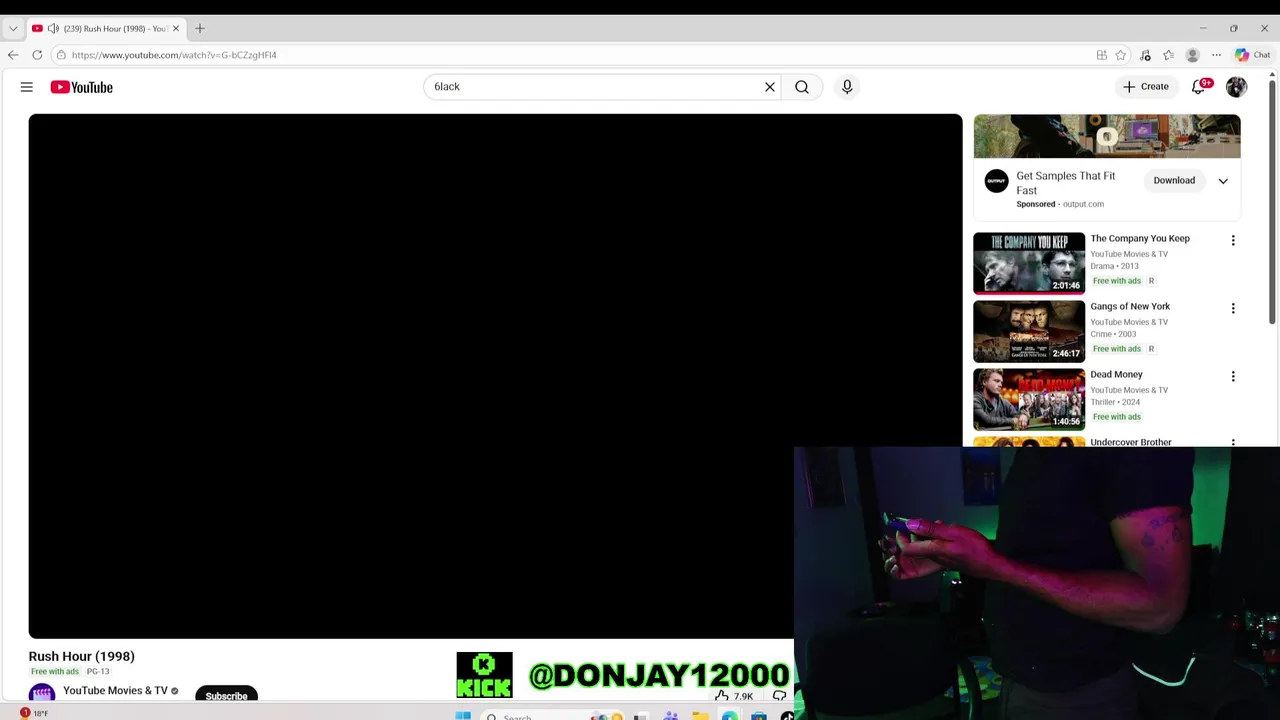
Task: Open the Gangs of New York thumbnail
Action: point(1029,331)
